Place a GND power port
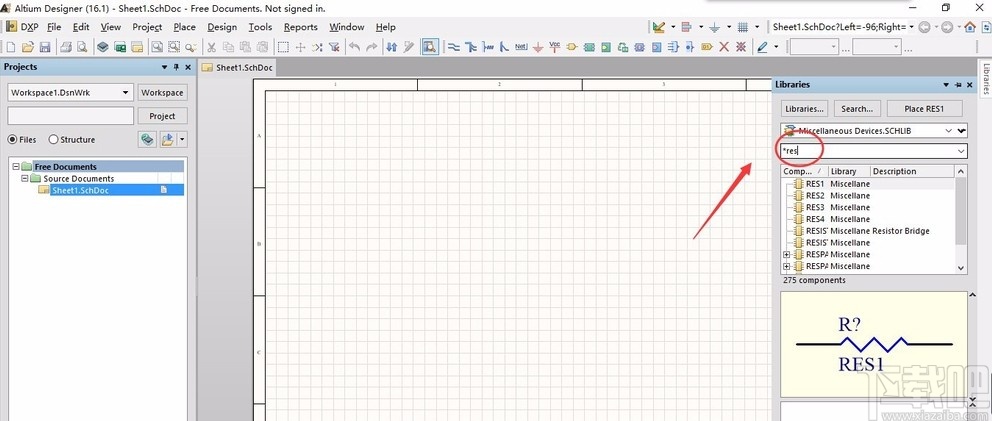 pos(538,47)
